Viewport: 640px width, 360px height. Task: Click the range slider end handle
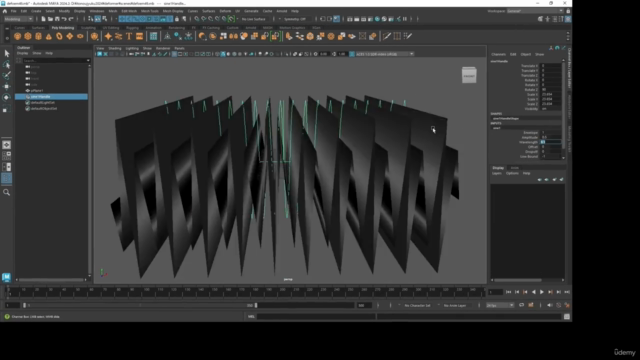pos(256,305)
